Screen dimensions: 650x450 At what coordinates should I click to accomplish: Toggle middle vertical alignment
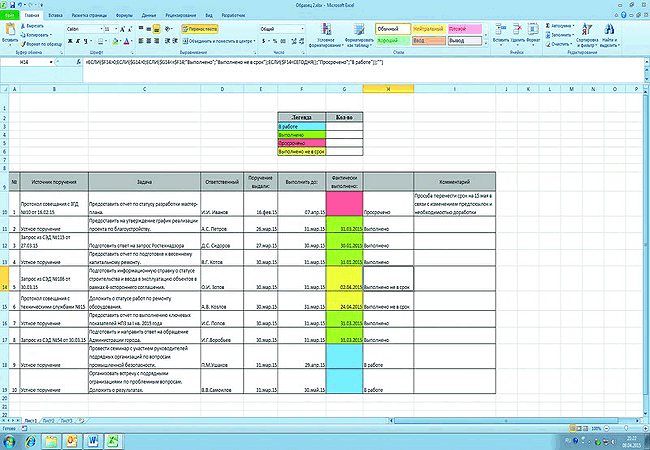tap(149, 29)
